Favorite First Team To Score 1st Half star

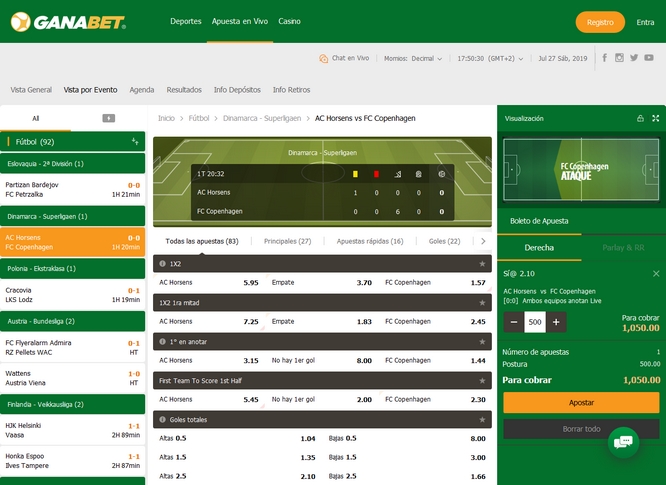(482, 381)
